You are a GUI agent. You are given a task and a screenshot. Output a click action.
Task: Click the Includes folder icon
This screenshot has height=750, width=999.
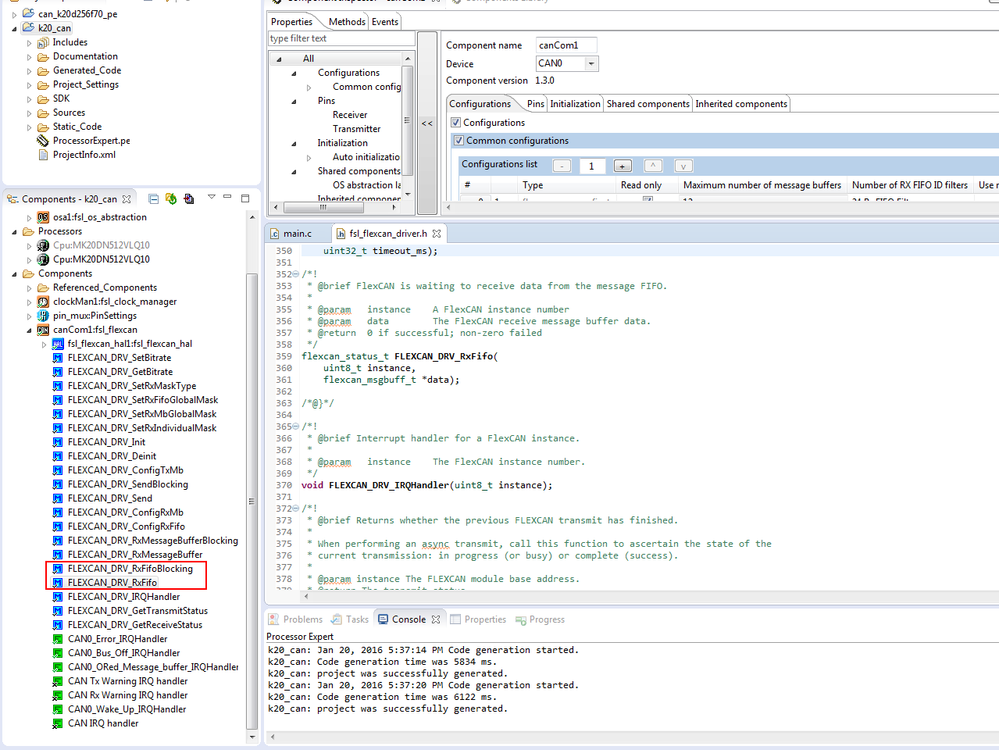[x=43, y=43]
